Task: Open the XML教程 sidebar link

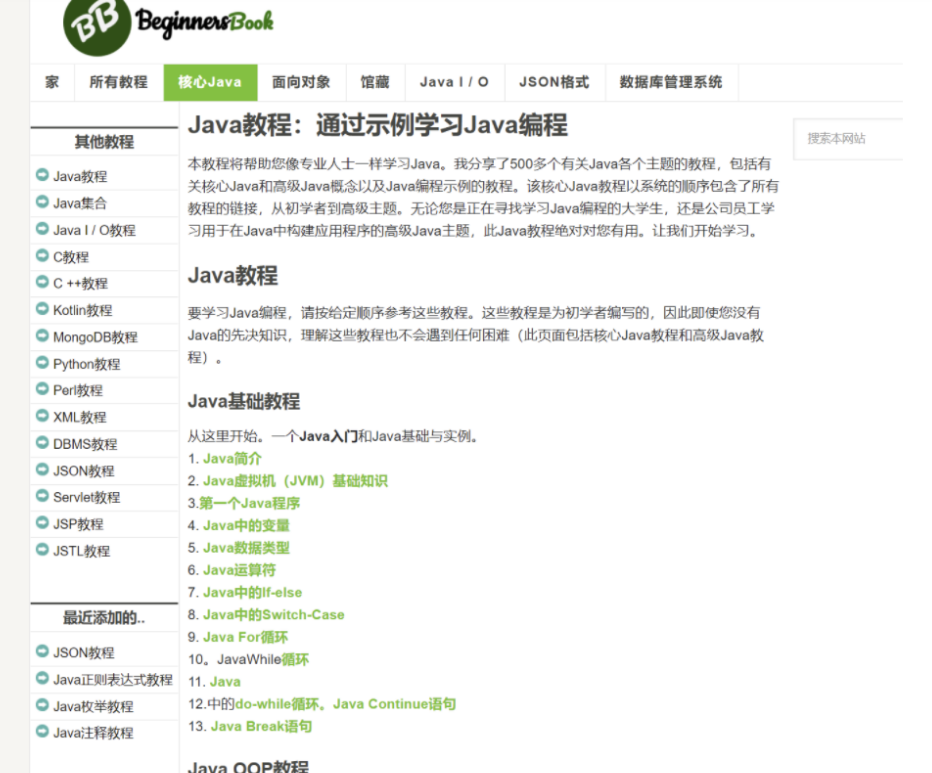Action: pyautogui.click(x=80, y=417)
